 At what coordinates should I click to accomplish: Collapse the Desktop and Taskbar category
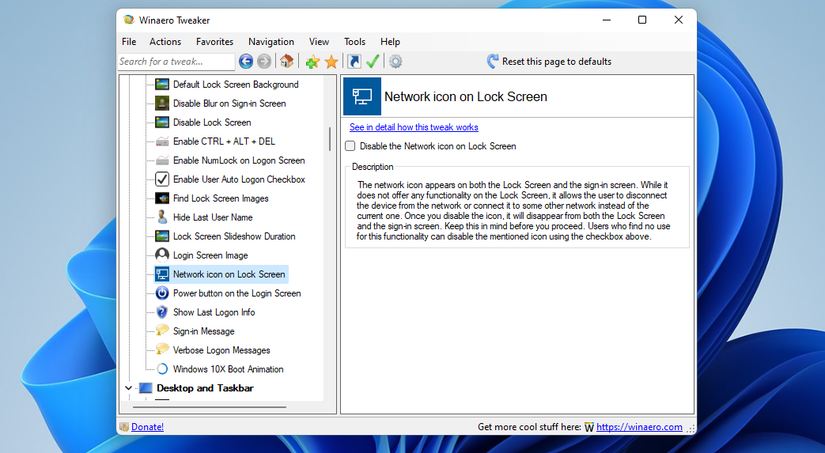click(128, 388)
